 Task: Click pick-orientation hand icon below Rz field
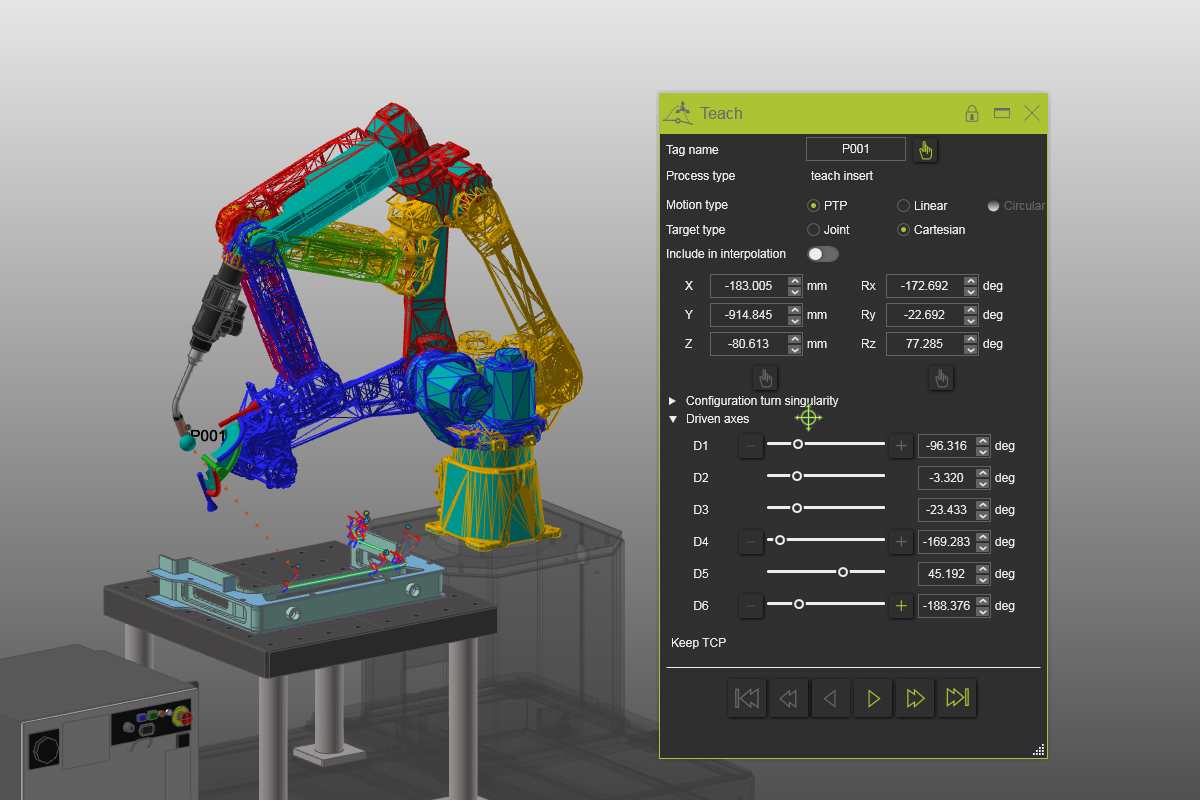[x=941, y=378]
